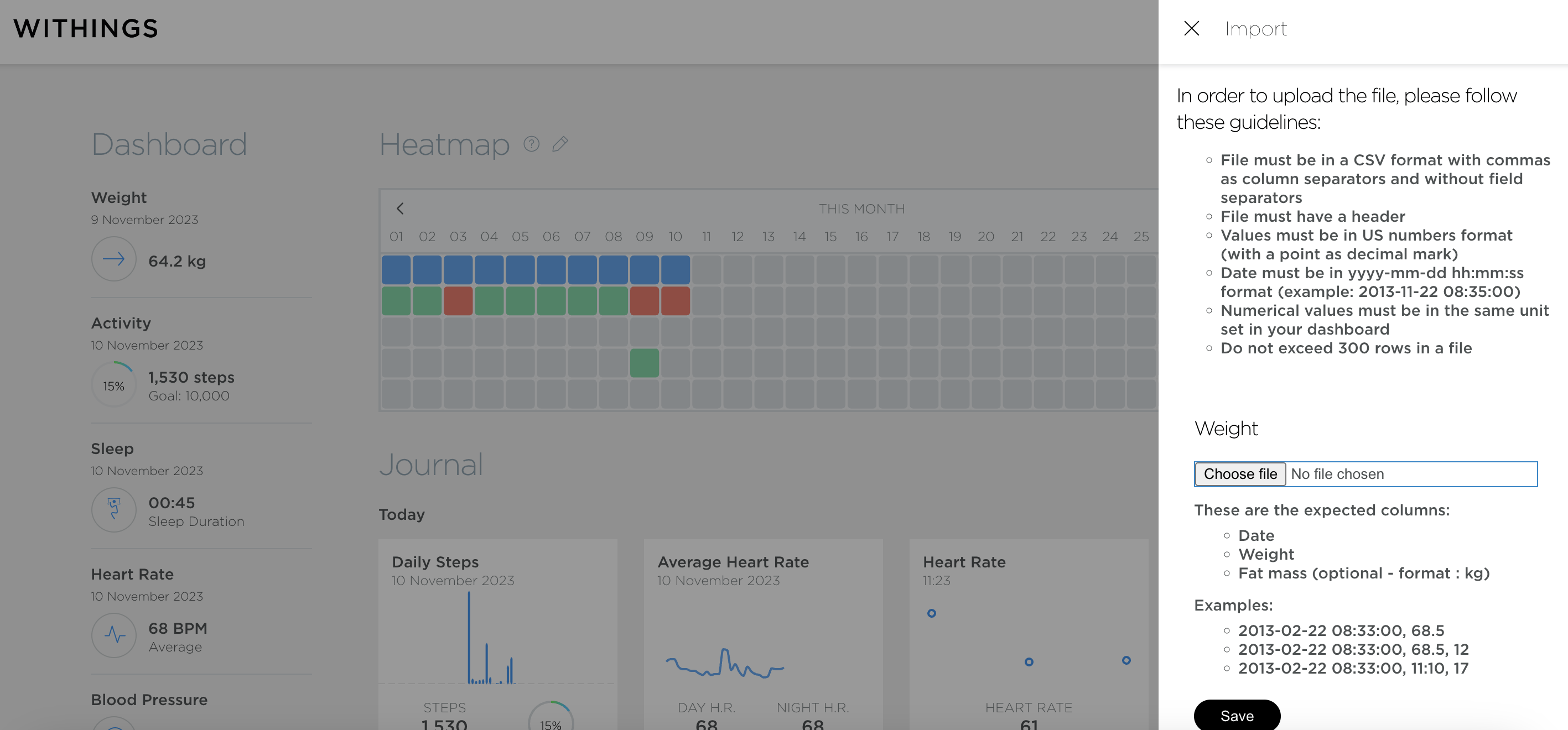Click the Activity 15% progress ring
Screen dimensions: 1568x730
point(114,384)
